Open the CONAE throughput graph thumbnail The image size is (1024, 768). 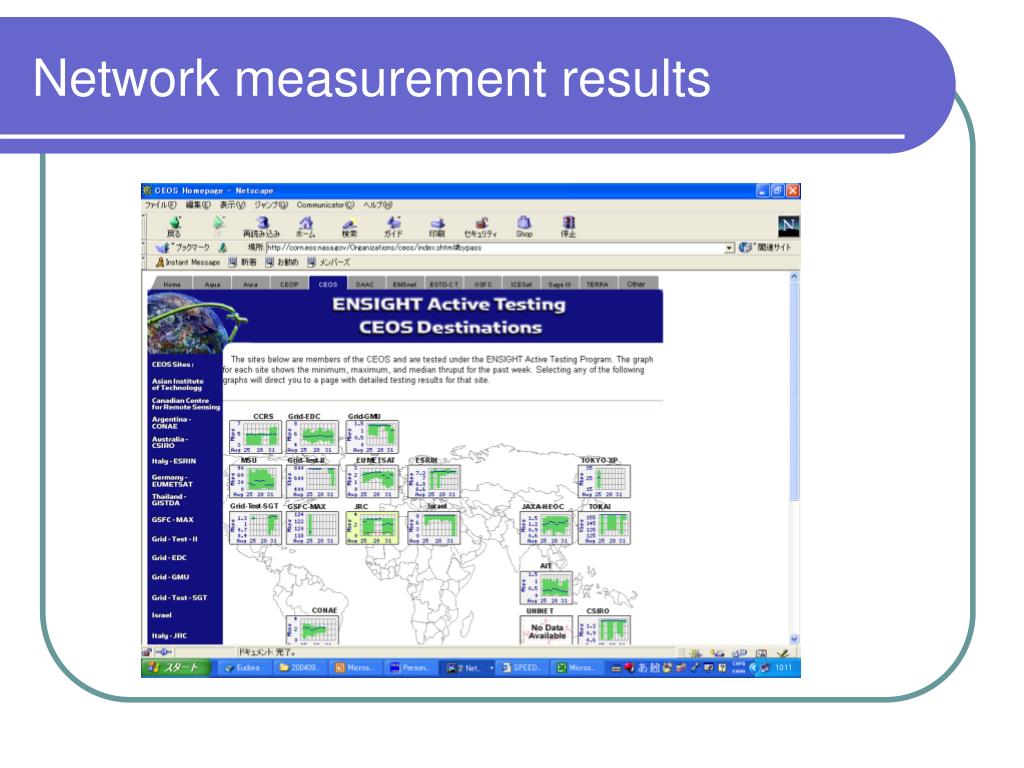(312, 630)
